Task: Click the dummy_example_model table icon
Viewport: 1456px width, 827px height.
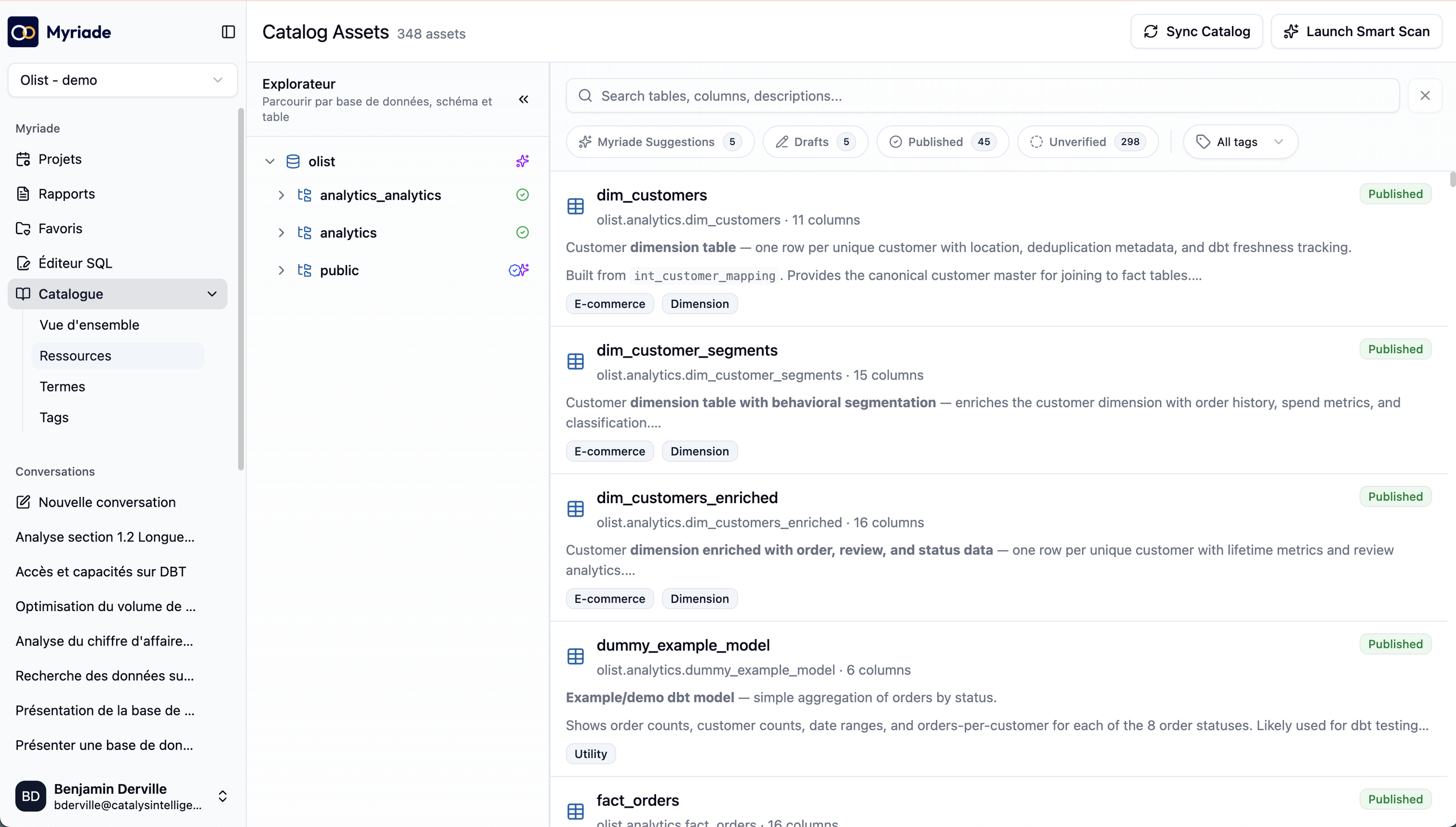Action: [x=575, y=656]
